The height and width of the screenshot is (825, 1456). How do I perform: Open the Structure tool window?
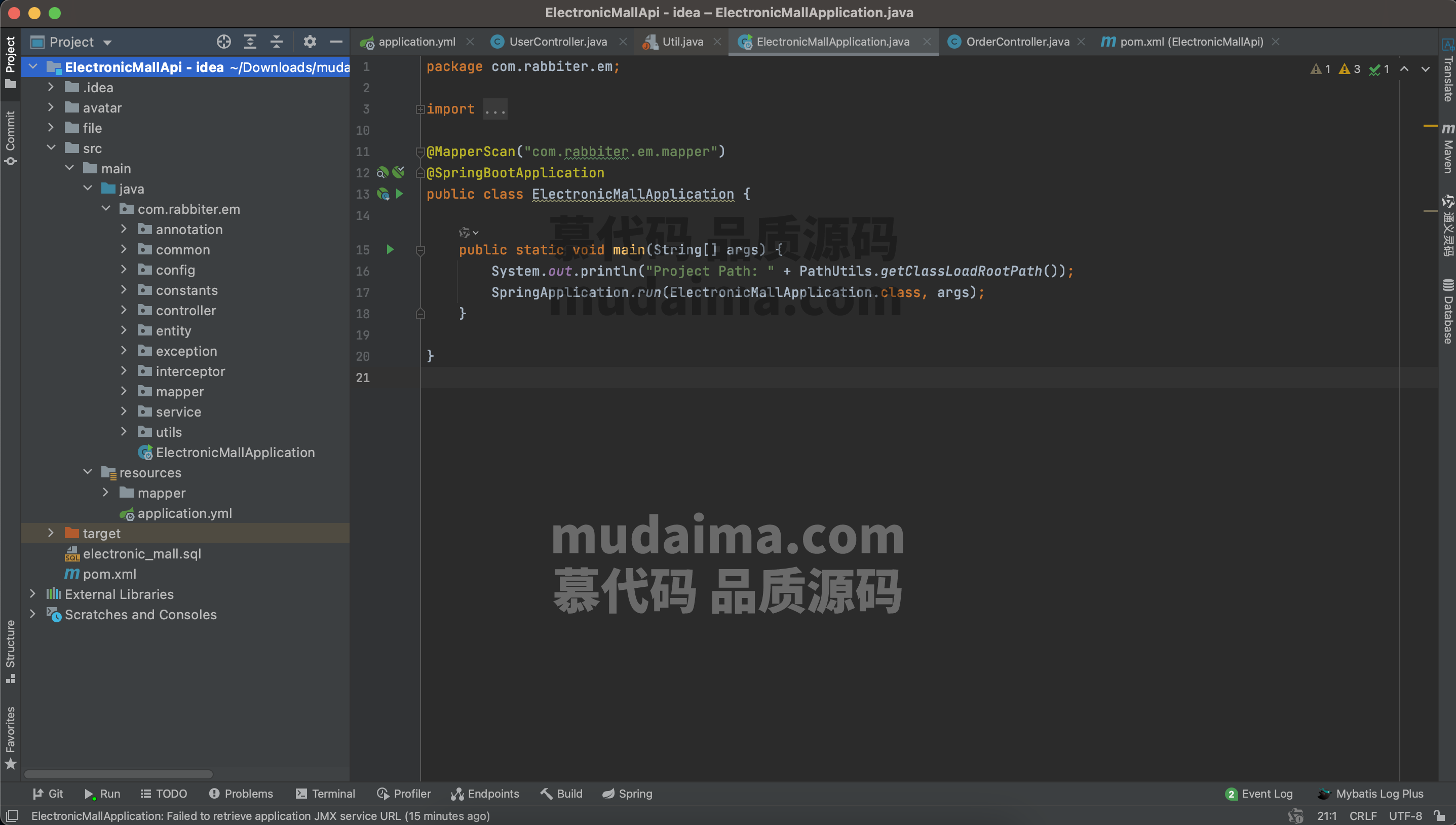coord(10,651)
